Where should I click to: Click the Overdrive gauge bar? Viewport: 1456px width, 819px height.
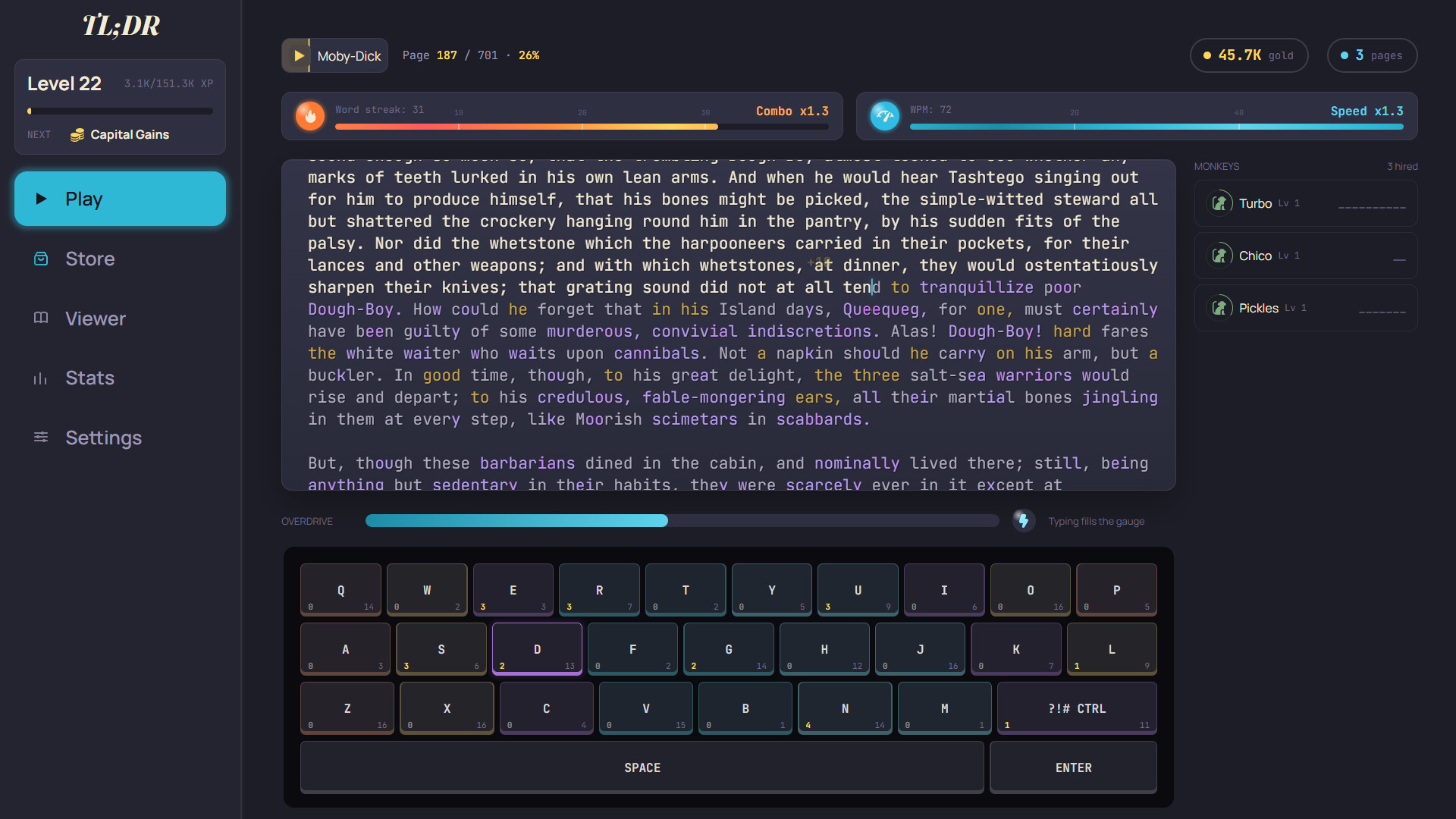coord(682,521)
